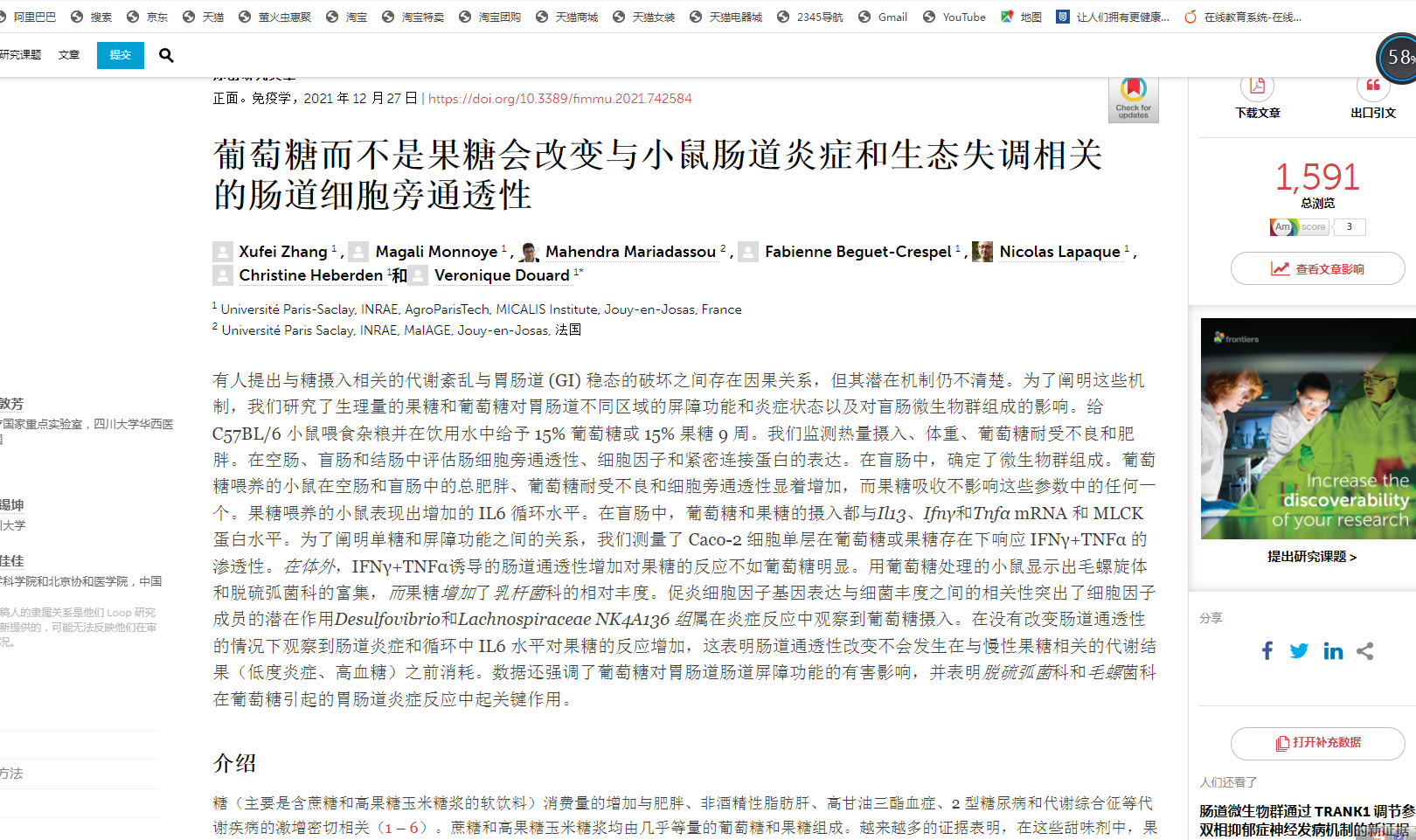The width and height of the screenshot is (1416, 840).
Task: Open the DOI link for the article
Action: pyautogui.click(x=559, y=98)
